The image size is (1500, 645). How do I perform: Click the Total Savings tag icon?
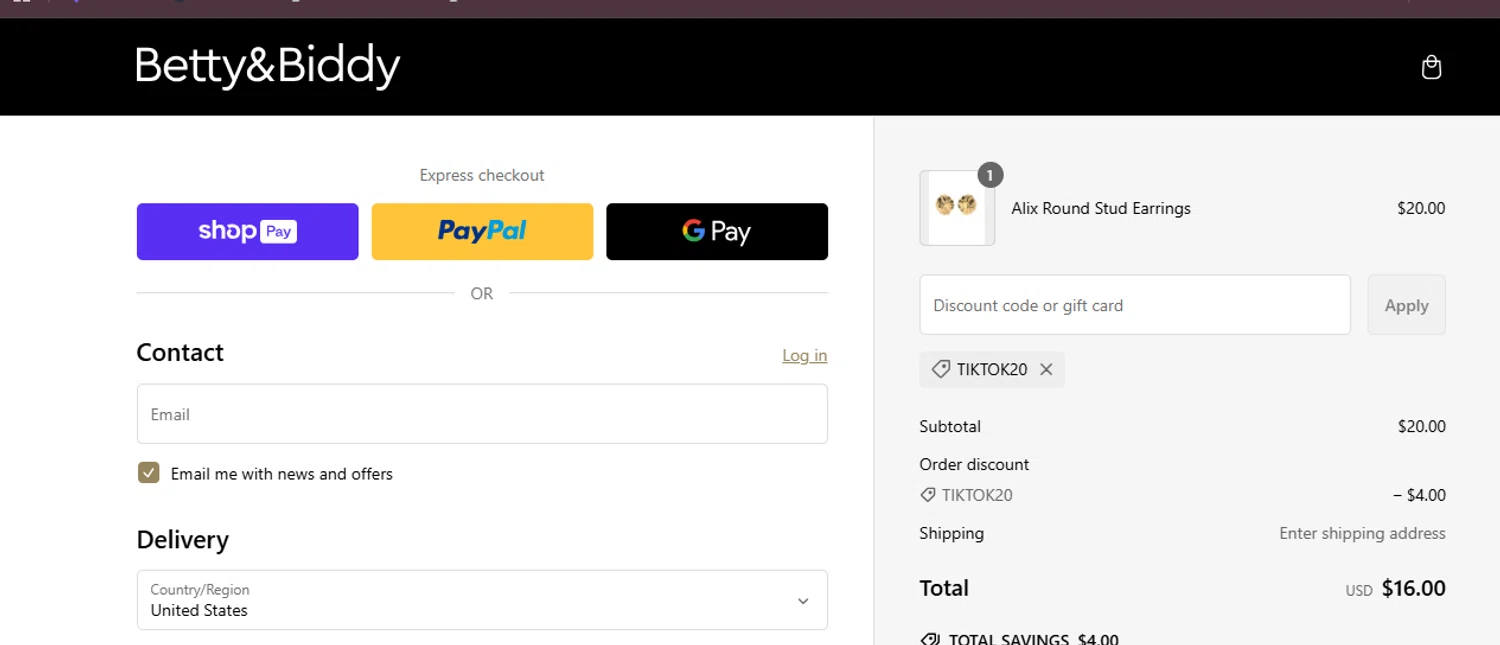[x=930, y=639]
